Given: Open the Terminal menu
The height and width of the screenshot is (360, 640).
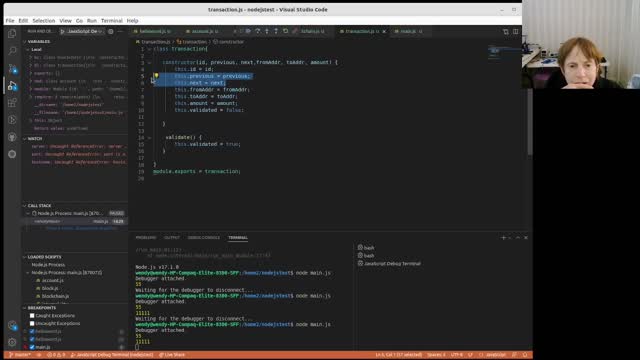Looking at the screenshot, I should pos(111,20).
